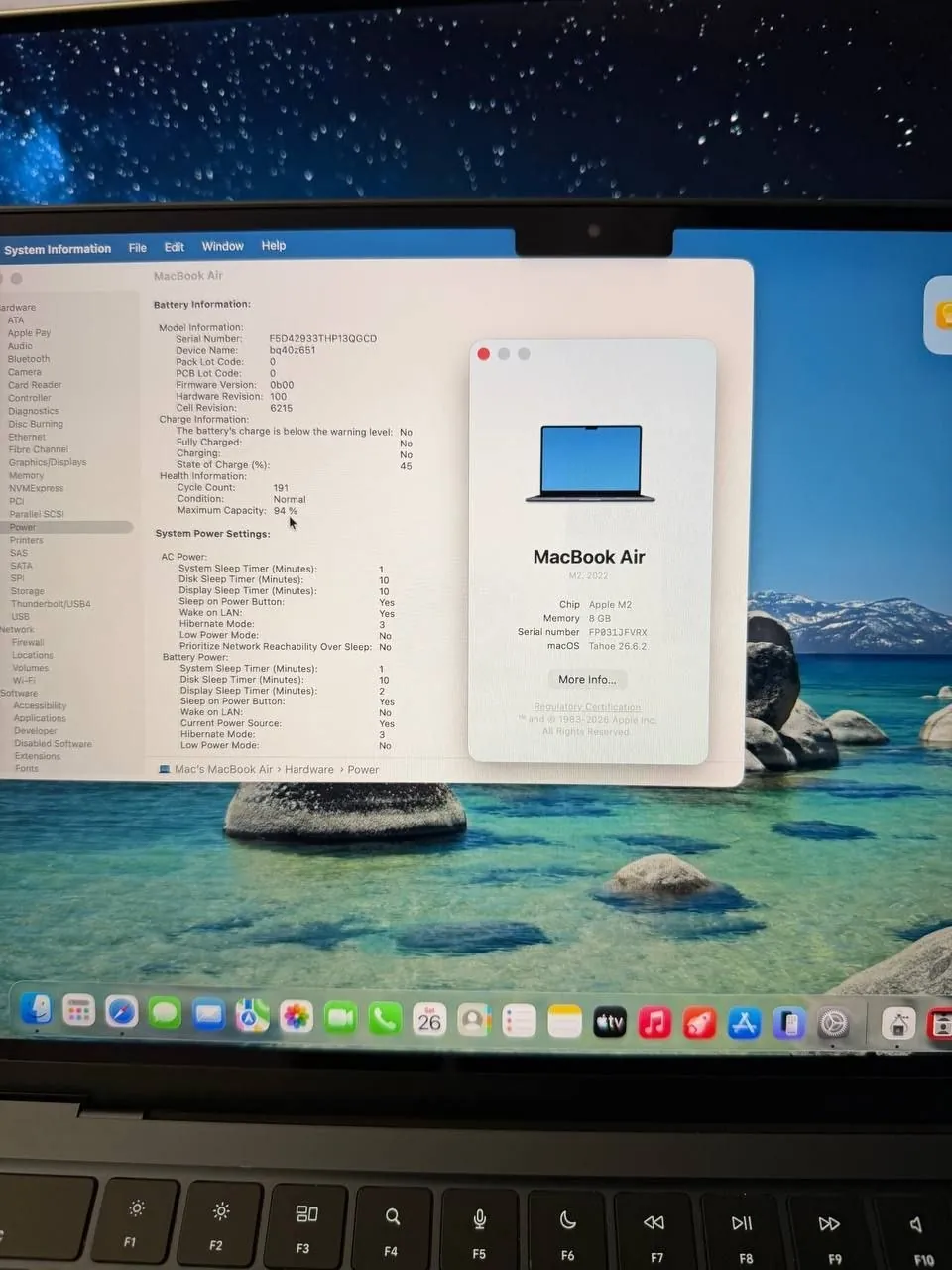
Task: Launch the Apple TV app
Action: point(610,1022)
